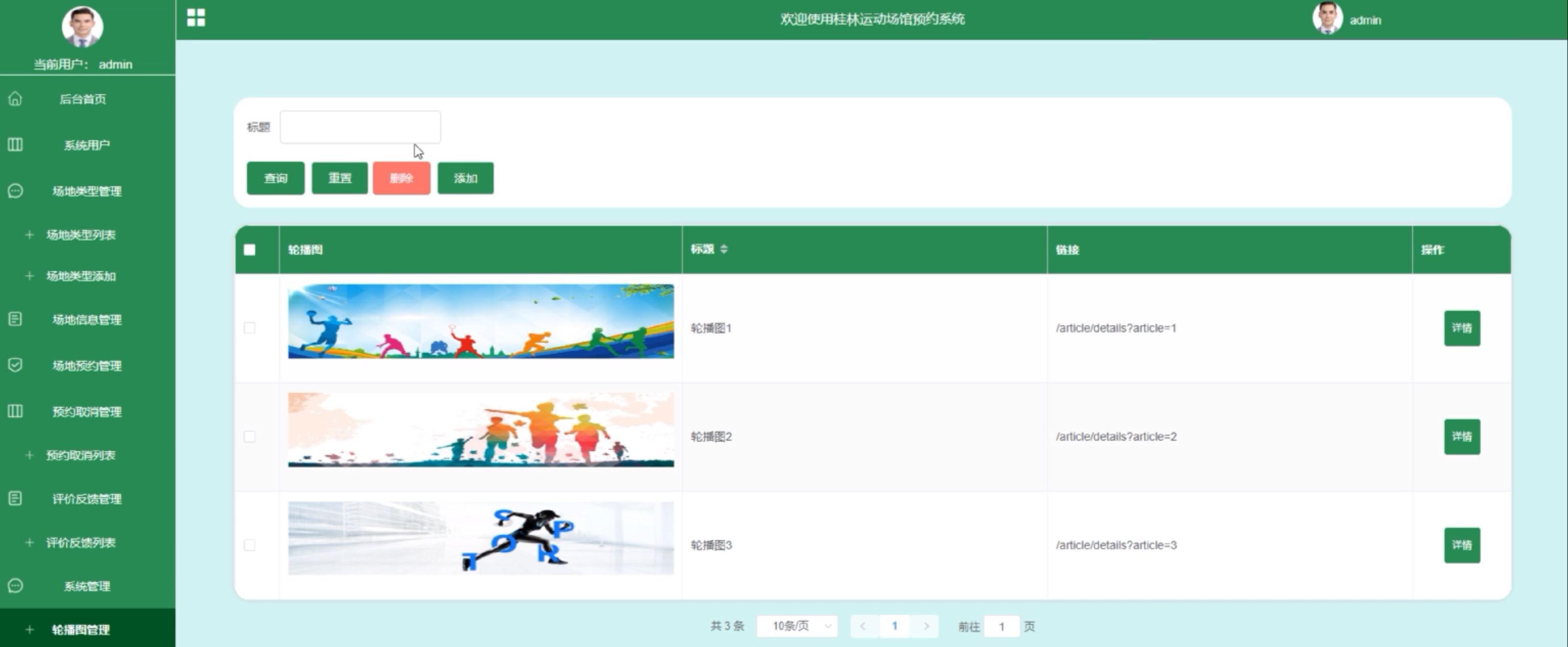Click the grid menu icon in header

point(196,18)
